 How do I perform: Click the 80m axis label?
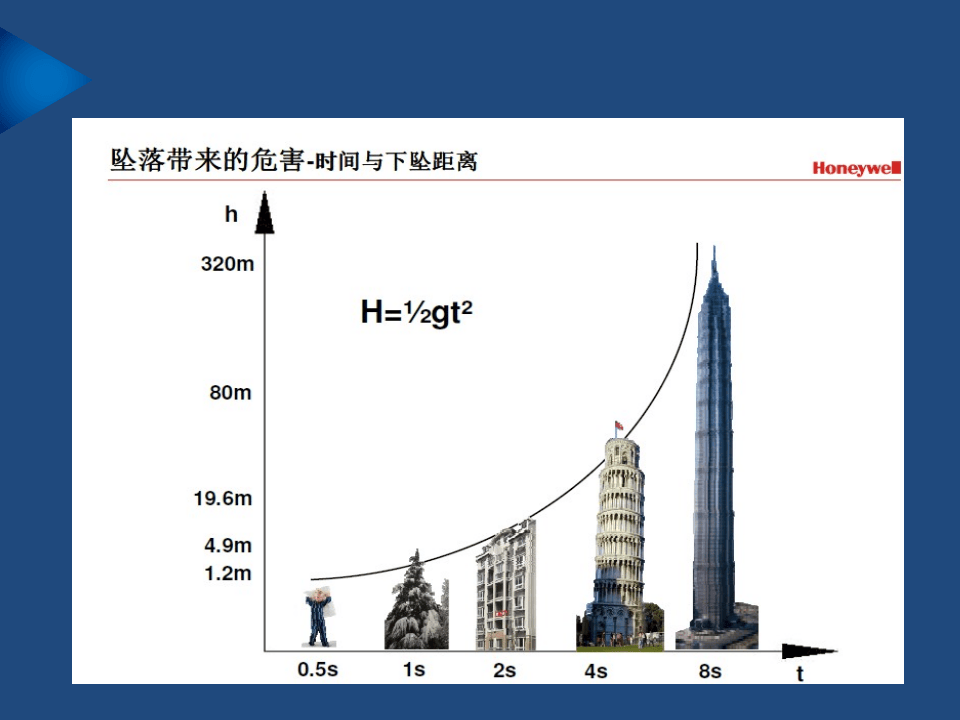(x=230, y=392)
